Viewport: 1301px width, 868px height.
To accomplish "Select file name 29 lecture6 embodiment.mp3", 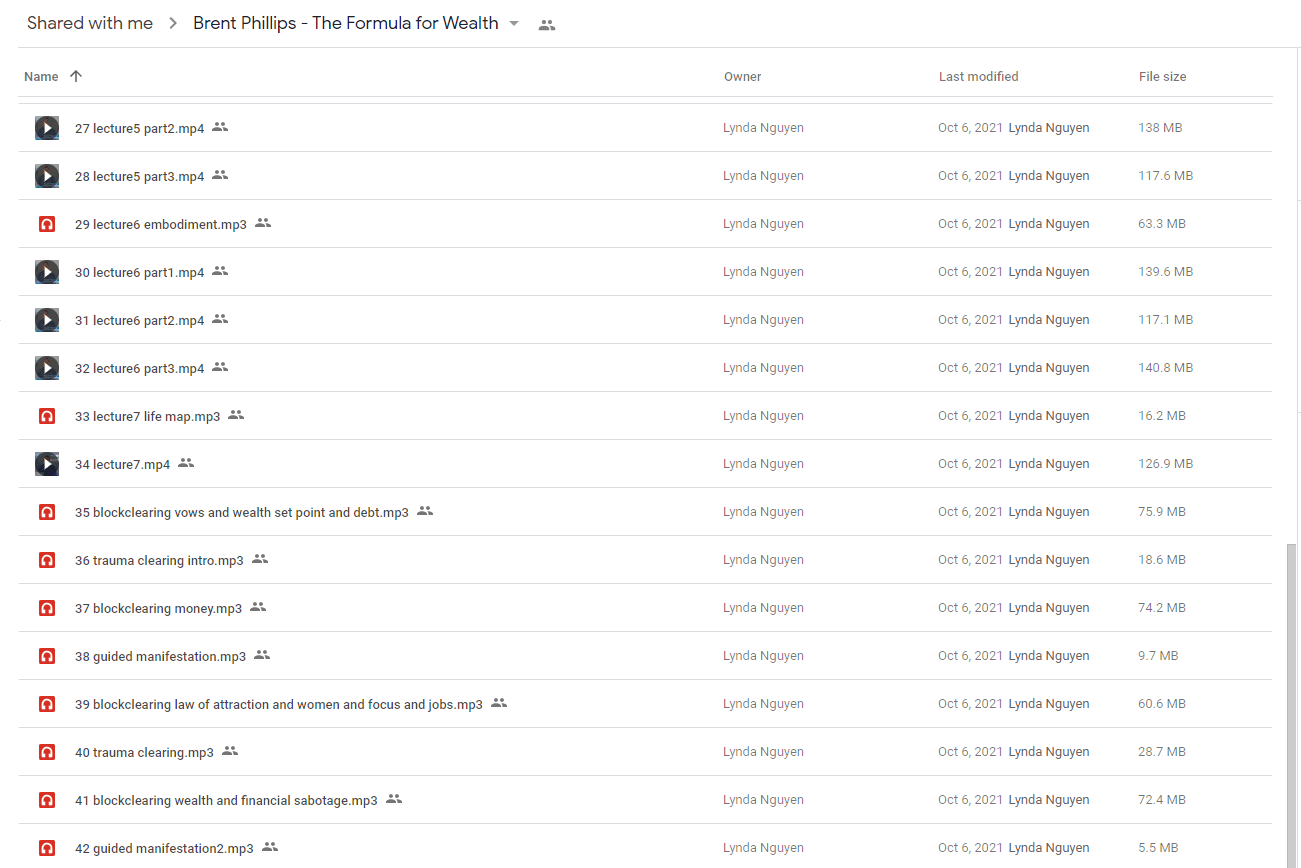I will 161,225.
